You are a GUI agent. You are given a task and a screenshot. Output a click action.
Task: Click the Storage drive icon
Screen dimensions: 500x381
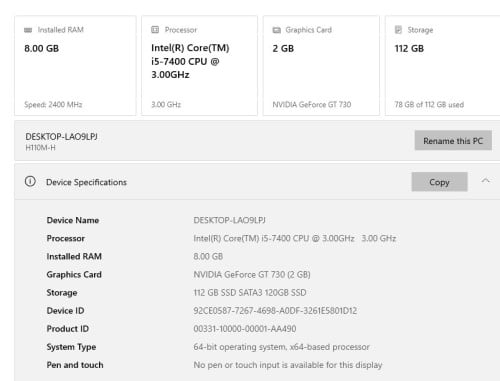pos(398,30)
